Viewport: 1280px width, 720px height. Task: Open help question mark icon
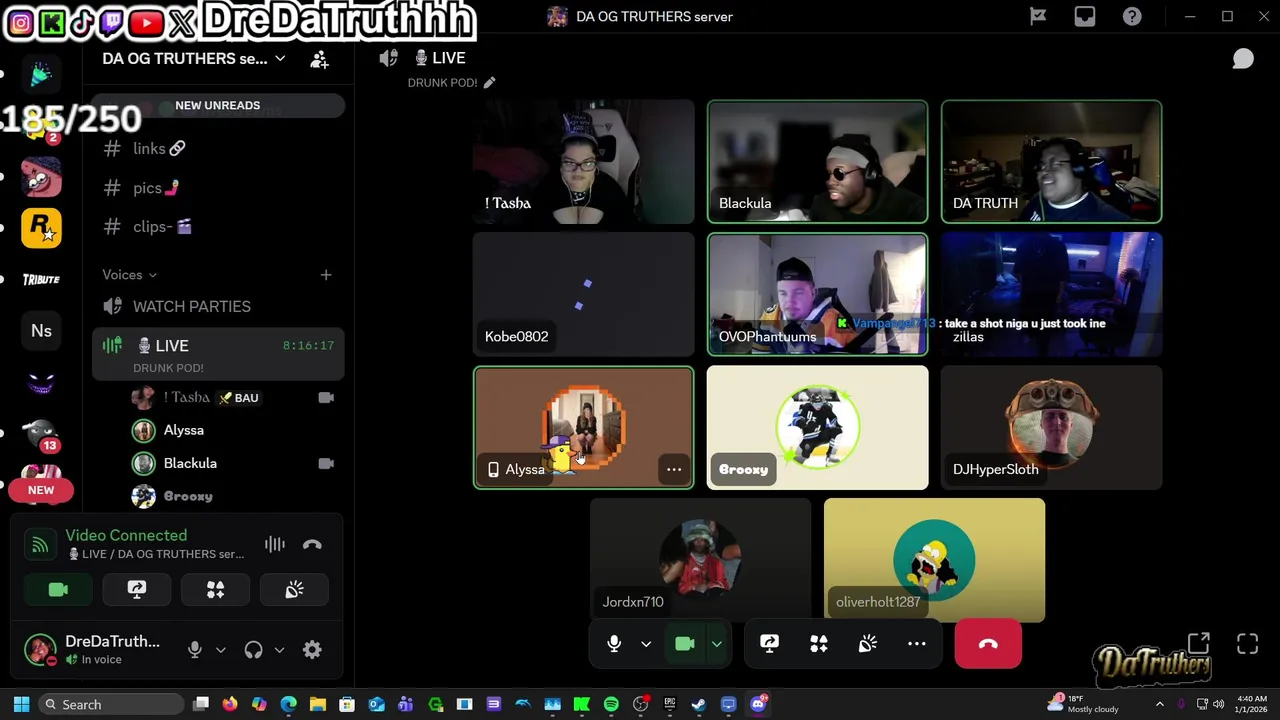point(1132,16)
